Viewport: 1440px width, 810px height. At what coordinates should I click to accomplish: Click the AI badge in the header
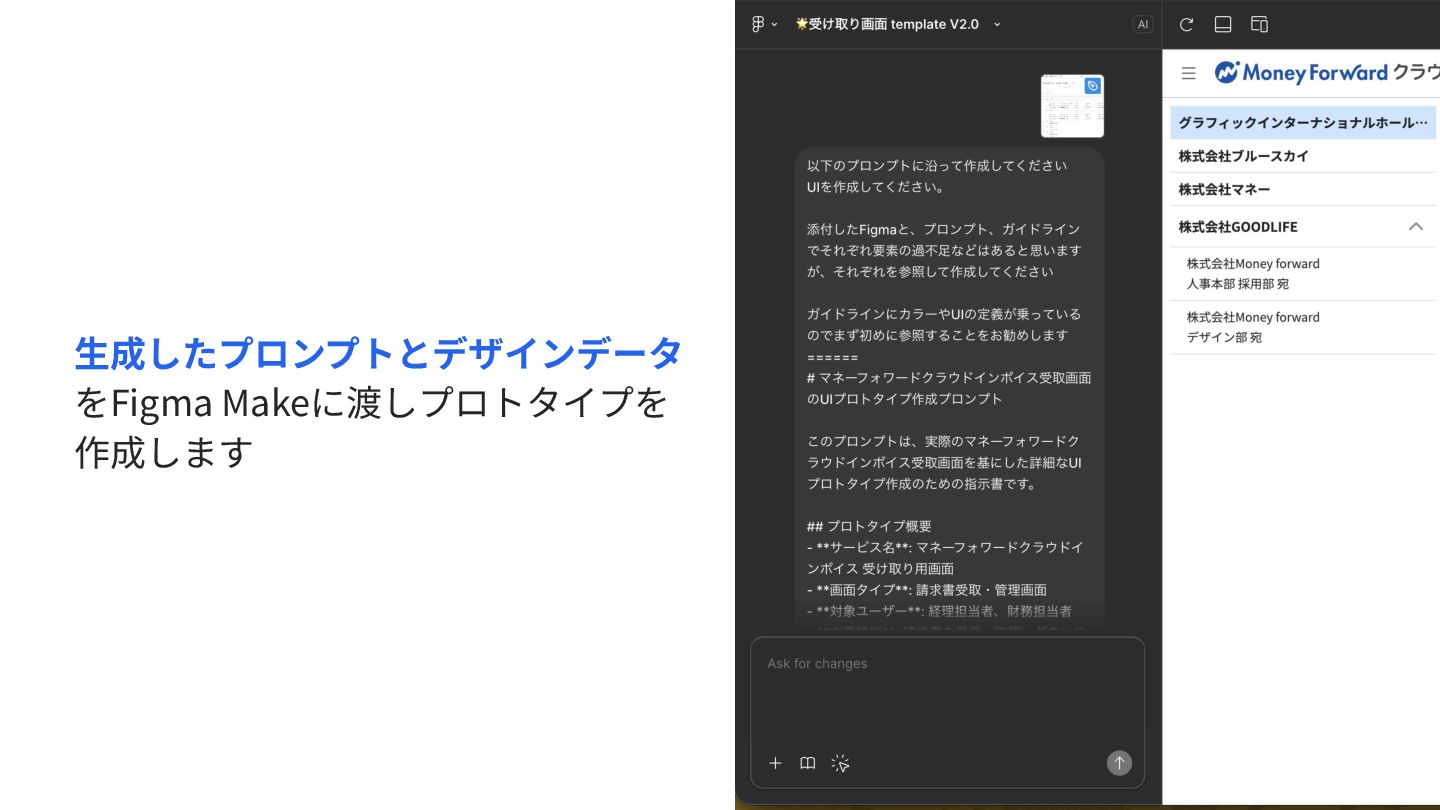click(x=1142, y=24)
